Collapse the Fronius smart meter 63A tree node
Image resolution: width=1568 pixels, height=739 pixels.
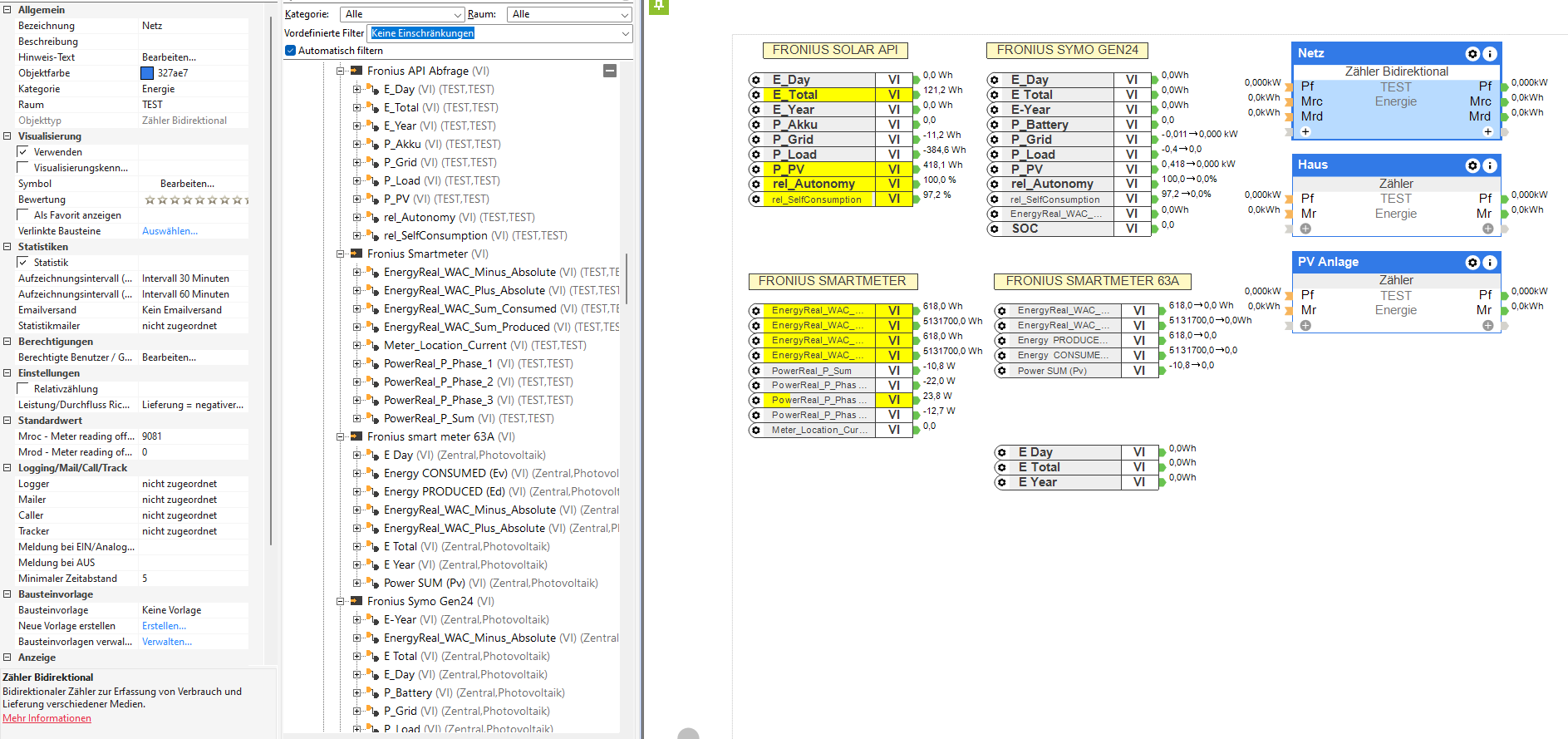(340, 437)
